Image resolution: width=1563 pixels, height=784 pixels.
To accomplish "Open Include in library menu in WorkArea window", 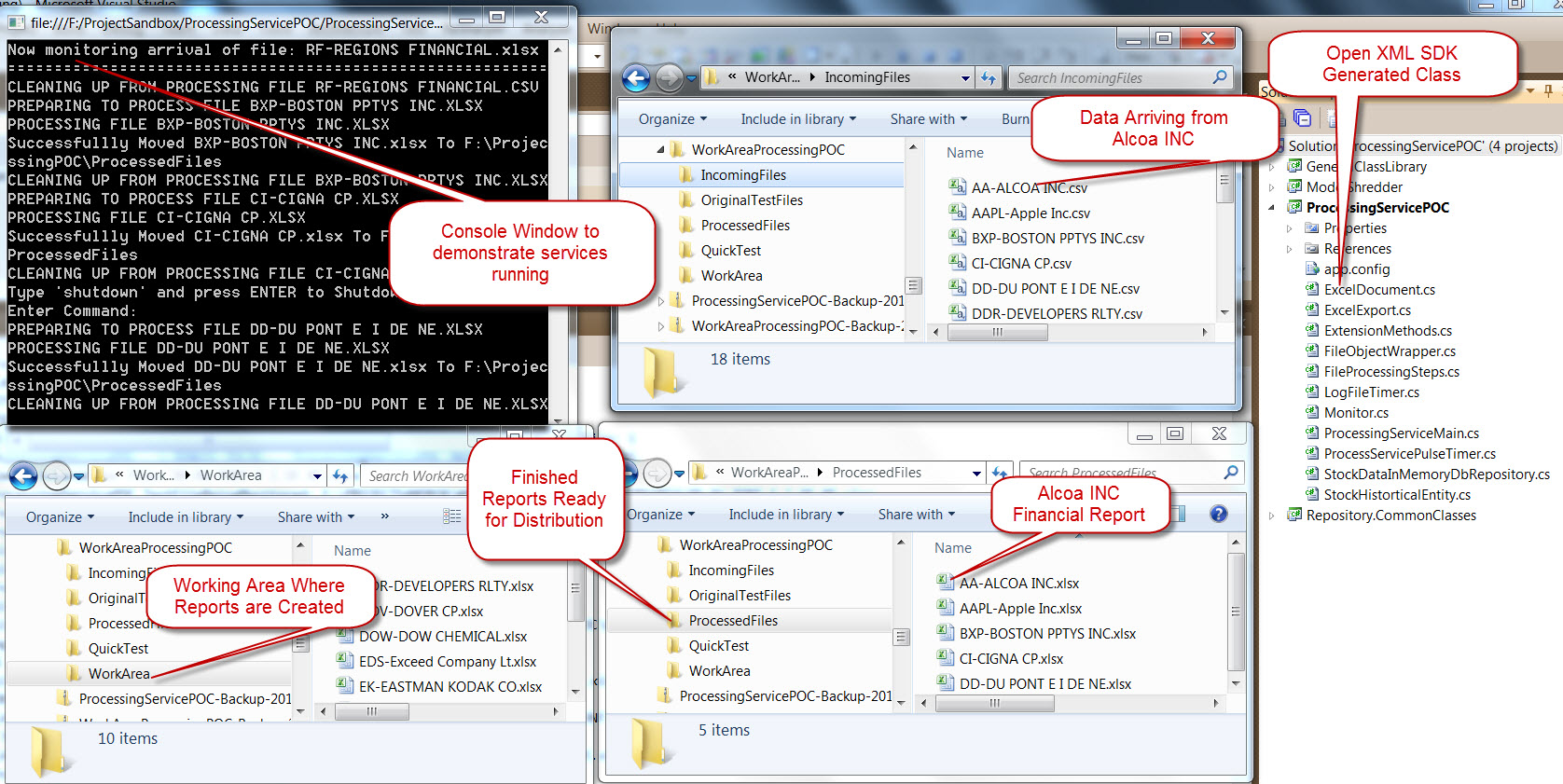I will (186, 517).
